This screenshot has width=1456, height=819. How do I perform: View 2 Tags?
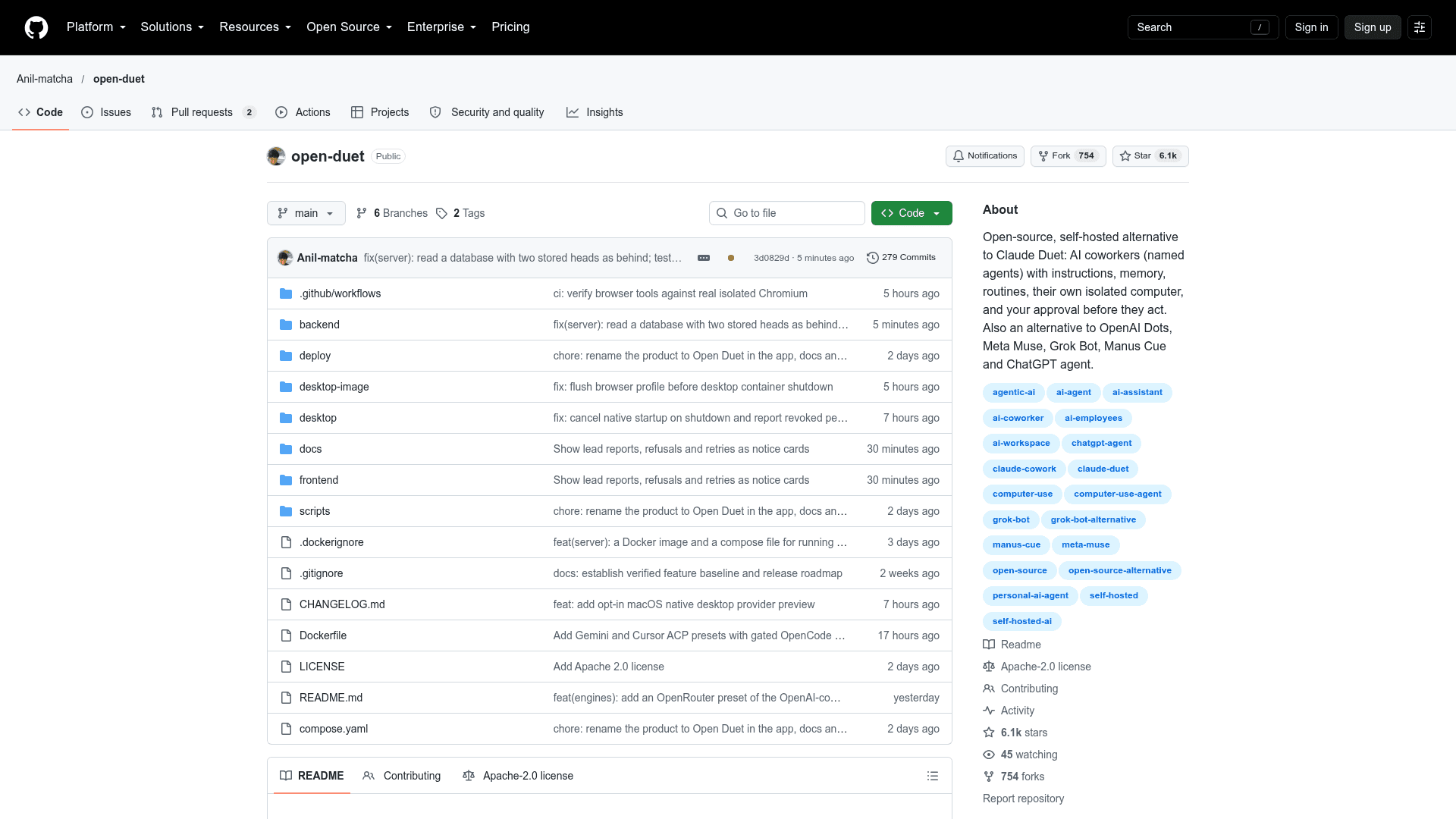[x=460, y=213]
